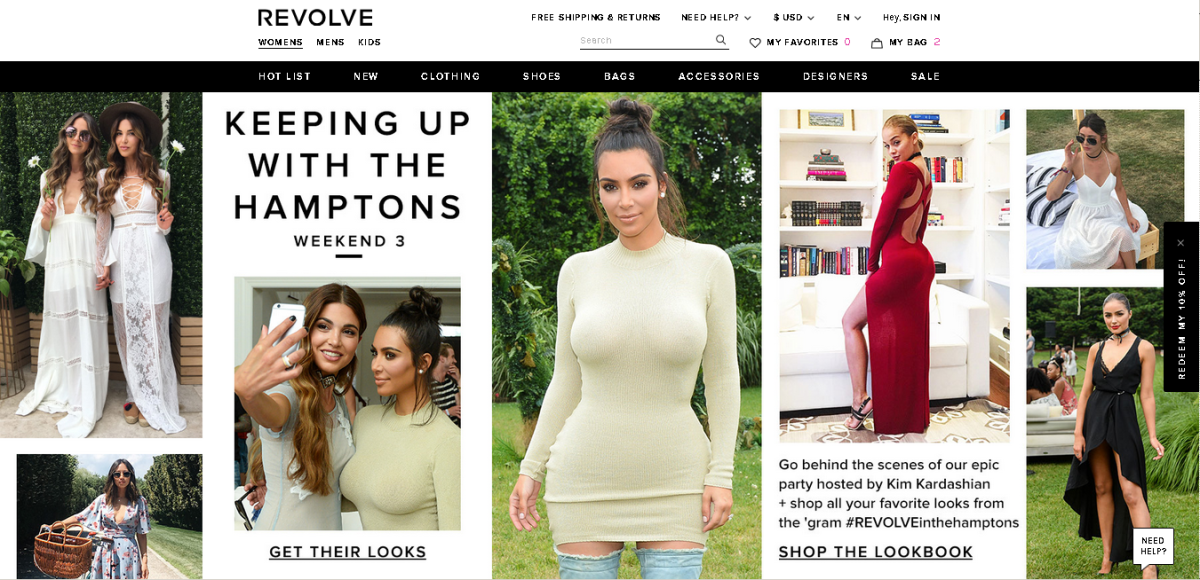Screen dimensions: 1200x580
Task: Open the Need Help chat bubble
Action: coord(1153,547)
